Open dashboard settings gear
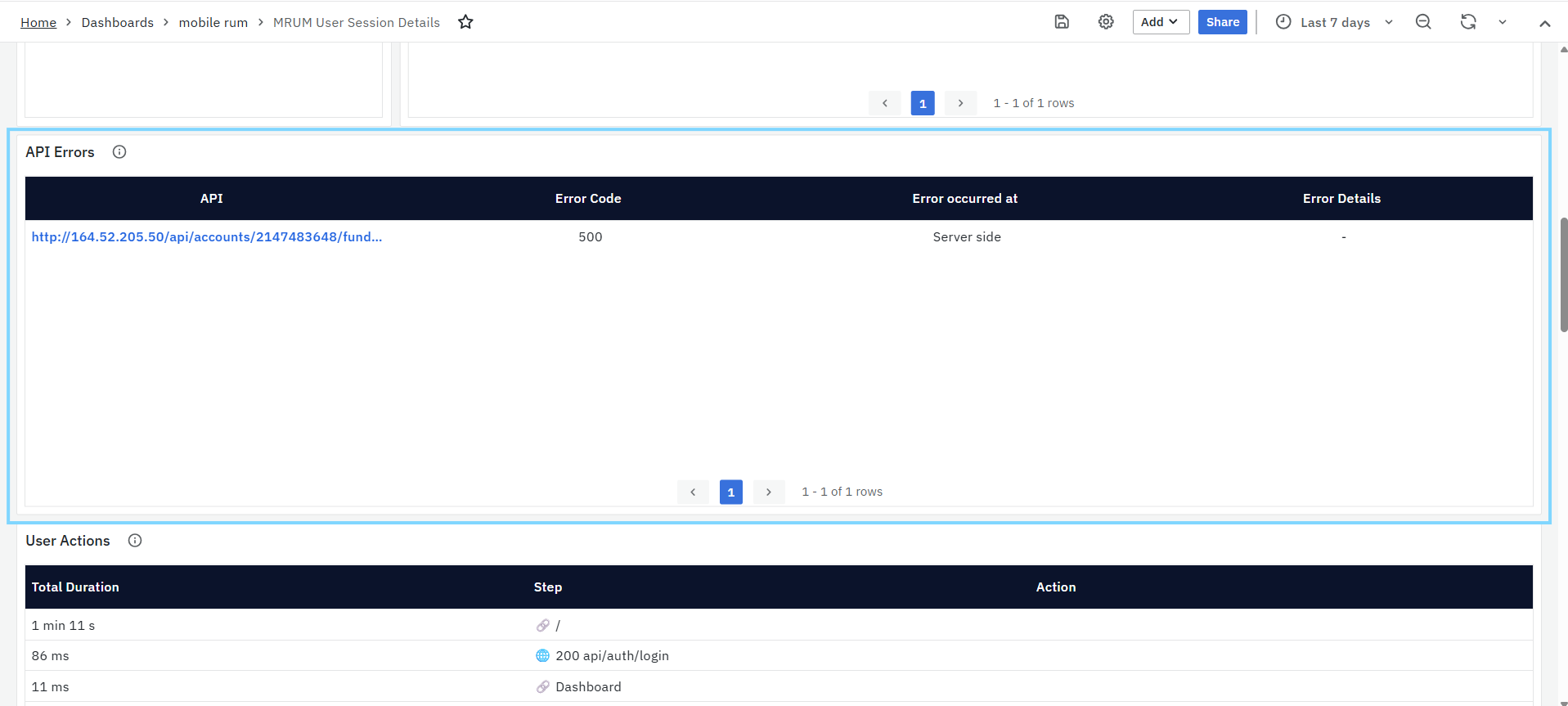 tap(1106, 22)
